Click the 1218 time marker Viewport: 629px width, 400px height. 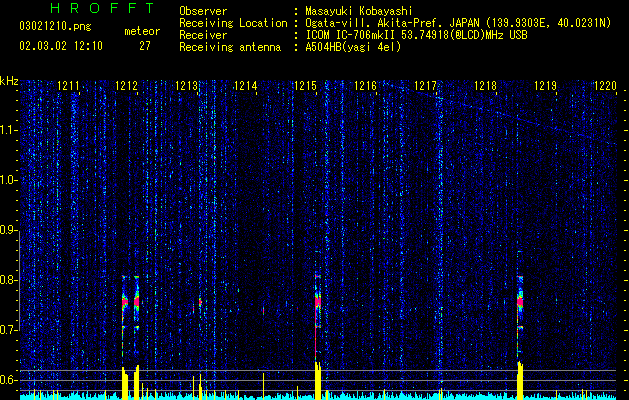click(485, 85)
